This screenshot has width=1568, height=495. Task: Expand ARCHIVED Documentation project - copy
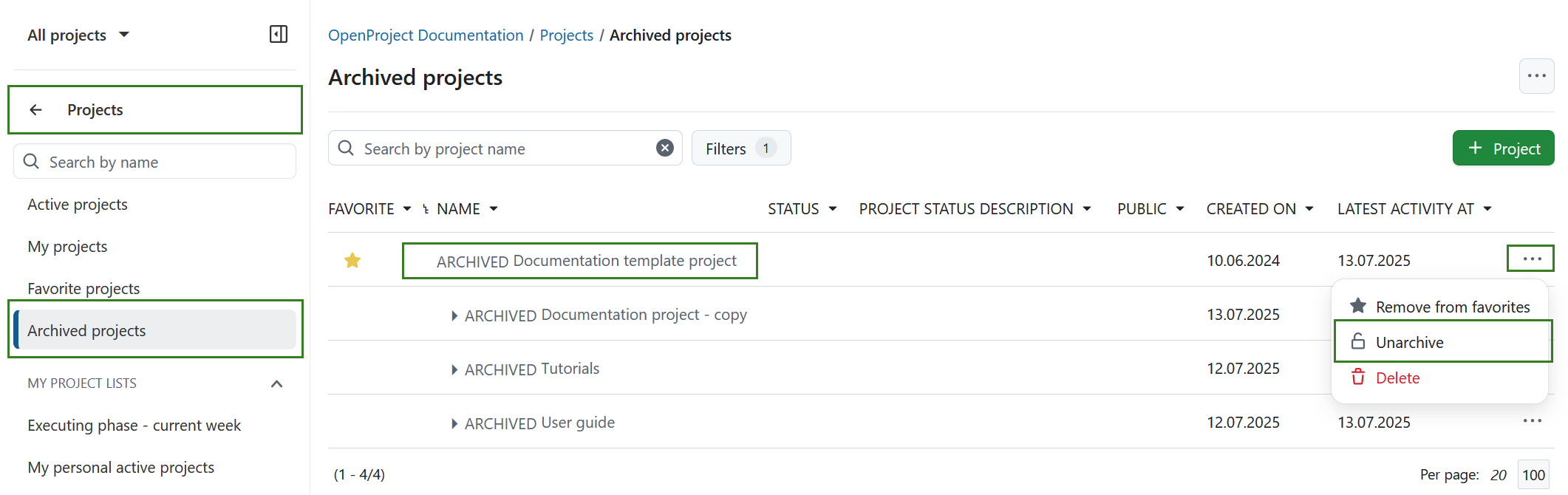point(454,315)
